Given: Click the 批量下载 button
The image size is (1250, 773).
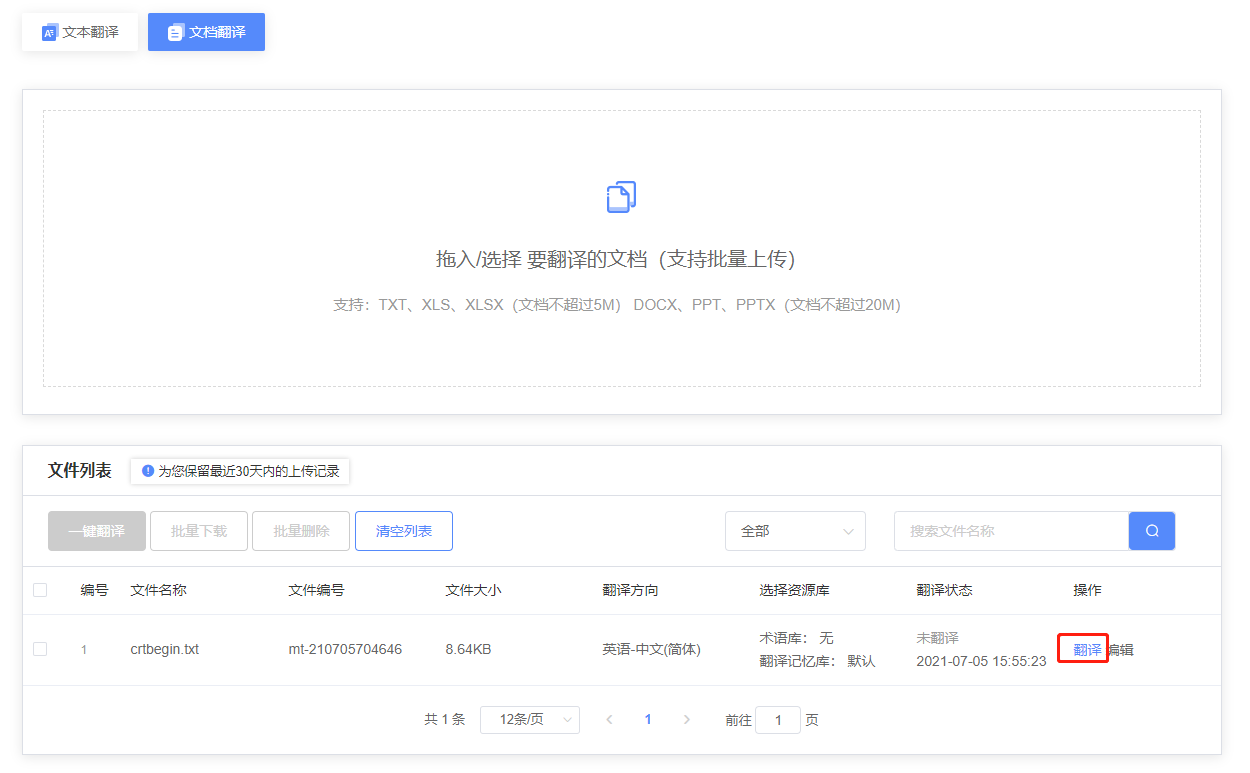Looking at the screenshot, I should (x=199, y=531).
